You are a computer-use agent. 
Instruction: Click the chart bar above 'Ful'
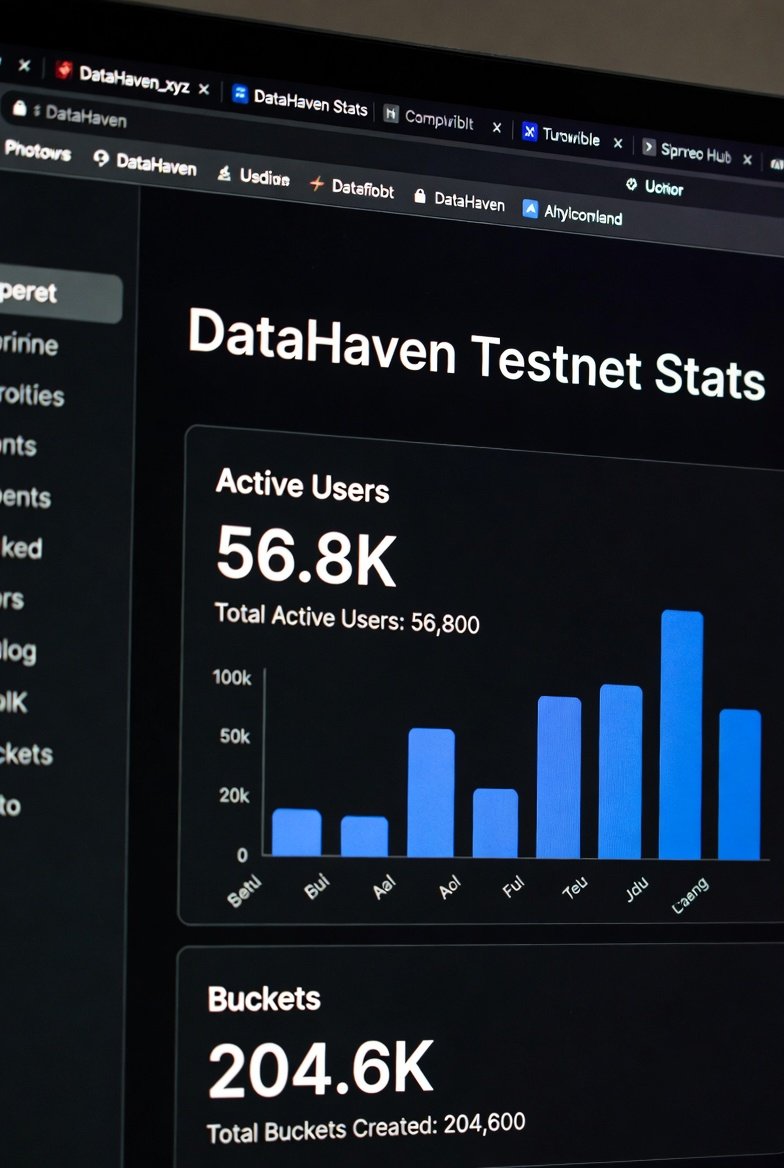click(x=558, y=778)
